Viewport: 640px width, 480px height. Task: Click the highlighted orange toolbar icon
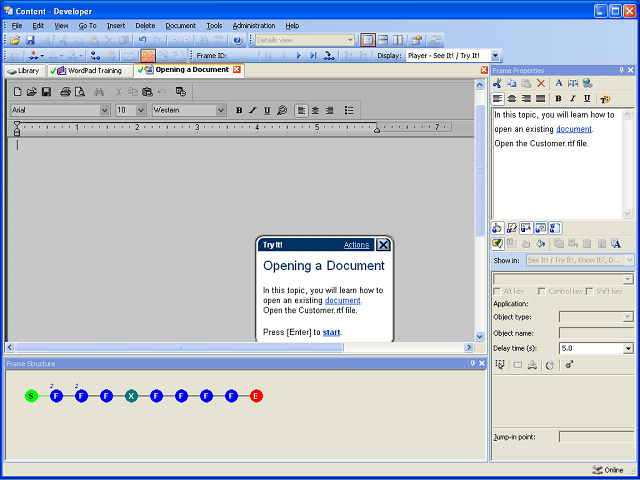point(148,56)
